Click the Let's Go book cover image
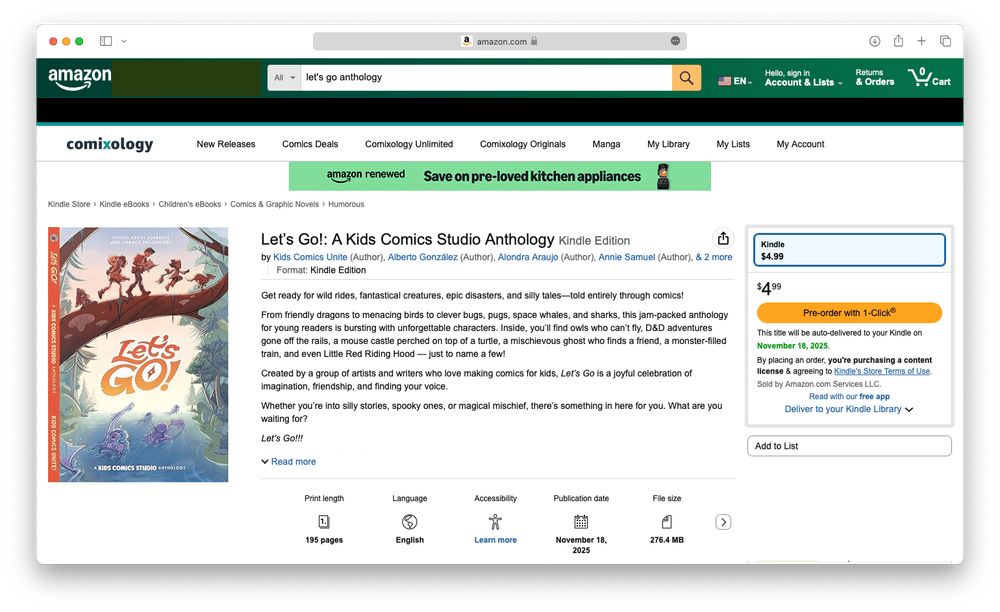The height and width of the screenshot is (612, 1000). (x=138, y=354)
